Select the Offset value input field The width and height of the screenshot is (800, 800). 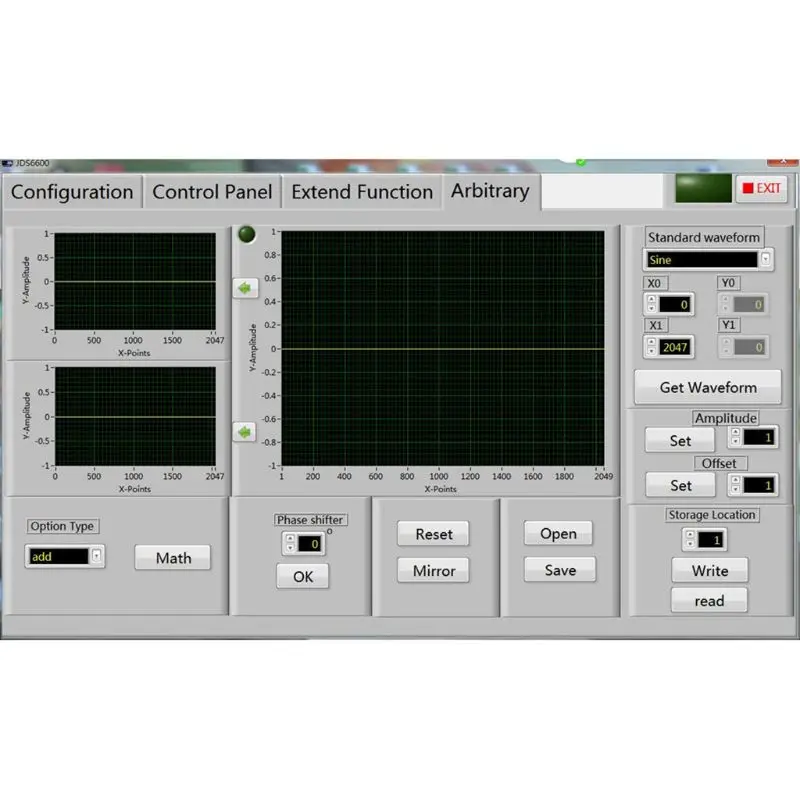[759, 485]
